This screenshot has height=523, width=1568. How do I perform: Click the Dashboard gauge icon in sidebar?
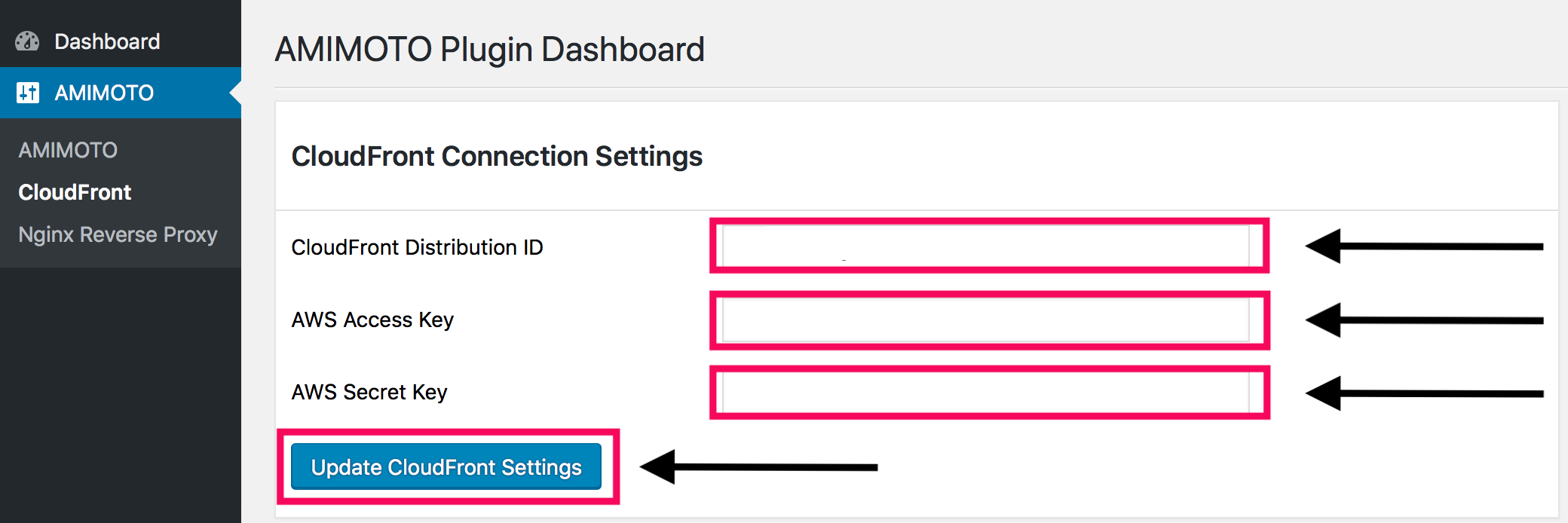pyautogui.click(x=29, y=41)
